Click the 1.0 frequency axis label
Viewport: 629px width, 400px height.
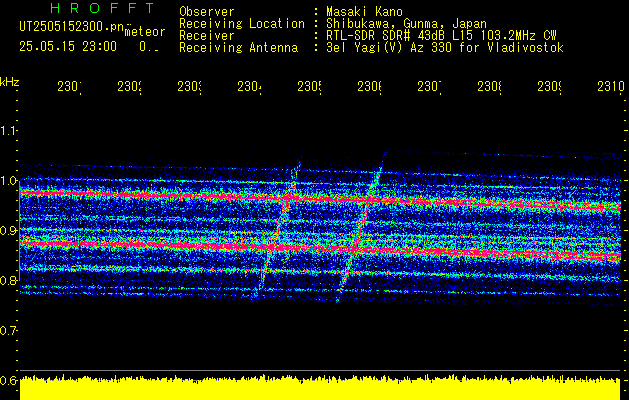click(x=8, y=181)
